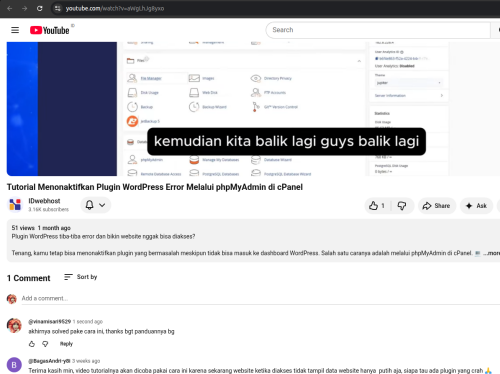Click phpMyAdmin icon in video
The width and height of the screenshot is (500, 374).
132,160
